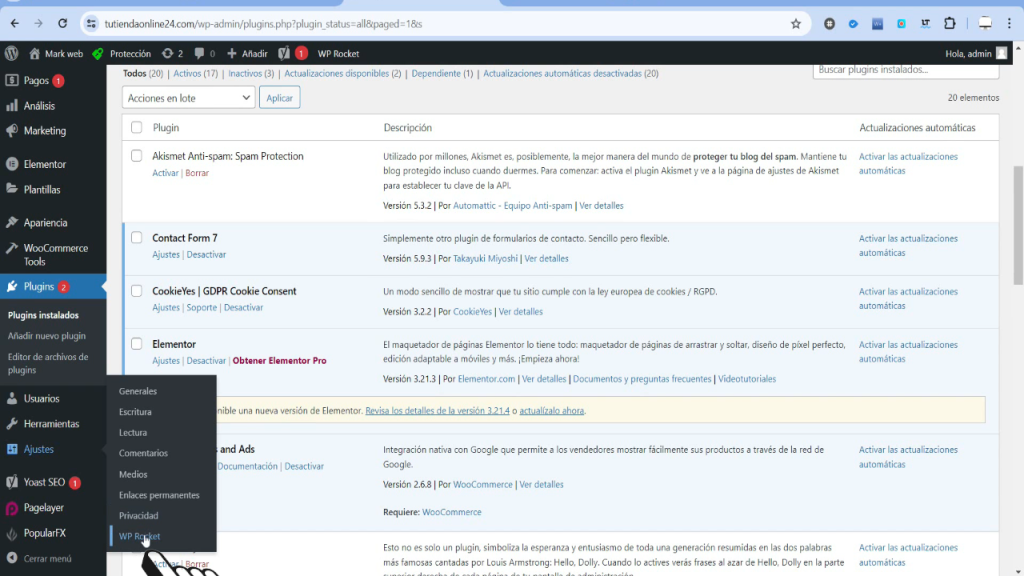The image size is (1024, 576).
Task: Select WP Rocket in Ajustes submenu
Action: 139,537
